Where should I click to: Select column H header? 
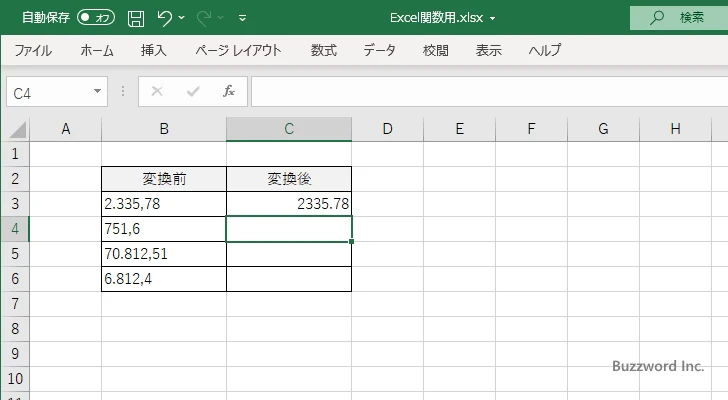tap(675, 129)
